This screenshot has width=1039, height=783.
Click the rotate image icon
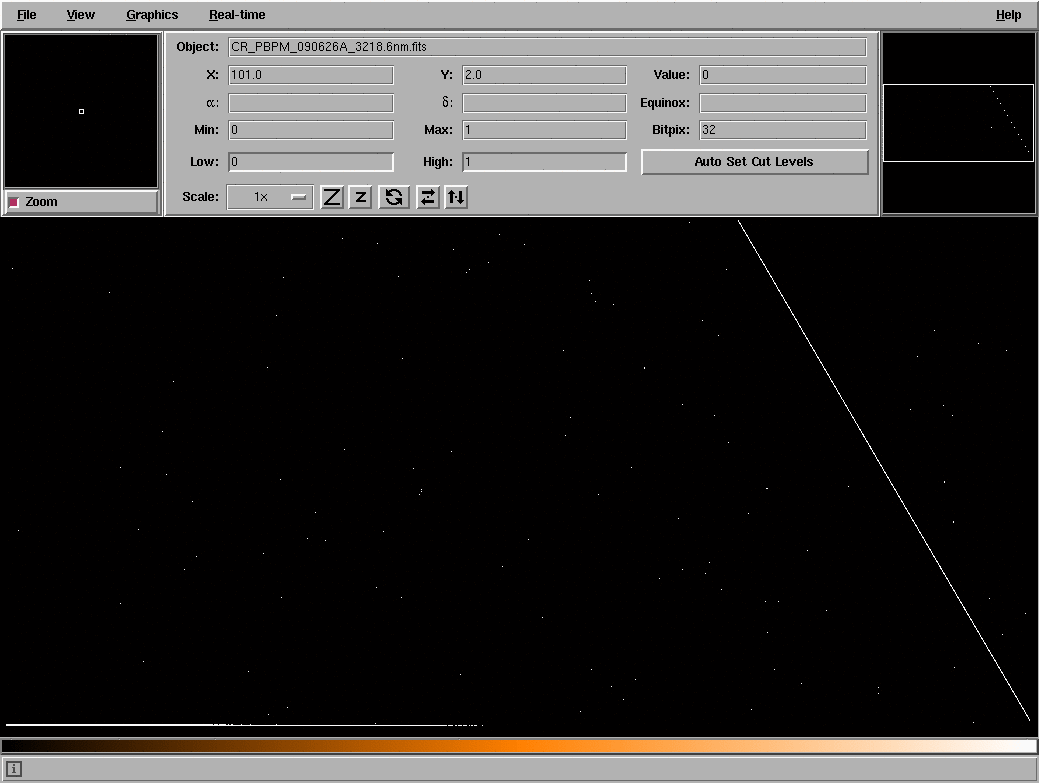(394, 197)
